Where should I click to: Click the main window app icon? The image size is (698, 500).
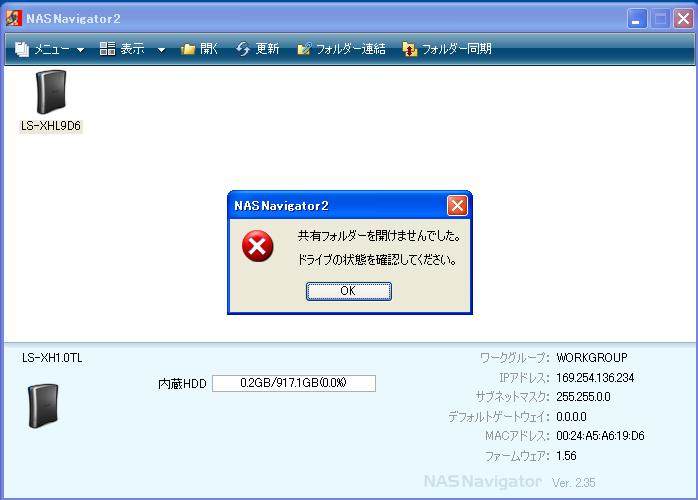click(14, 18)
